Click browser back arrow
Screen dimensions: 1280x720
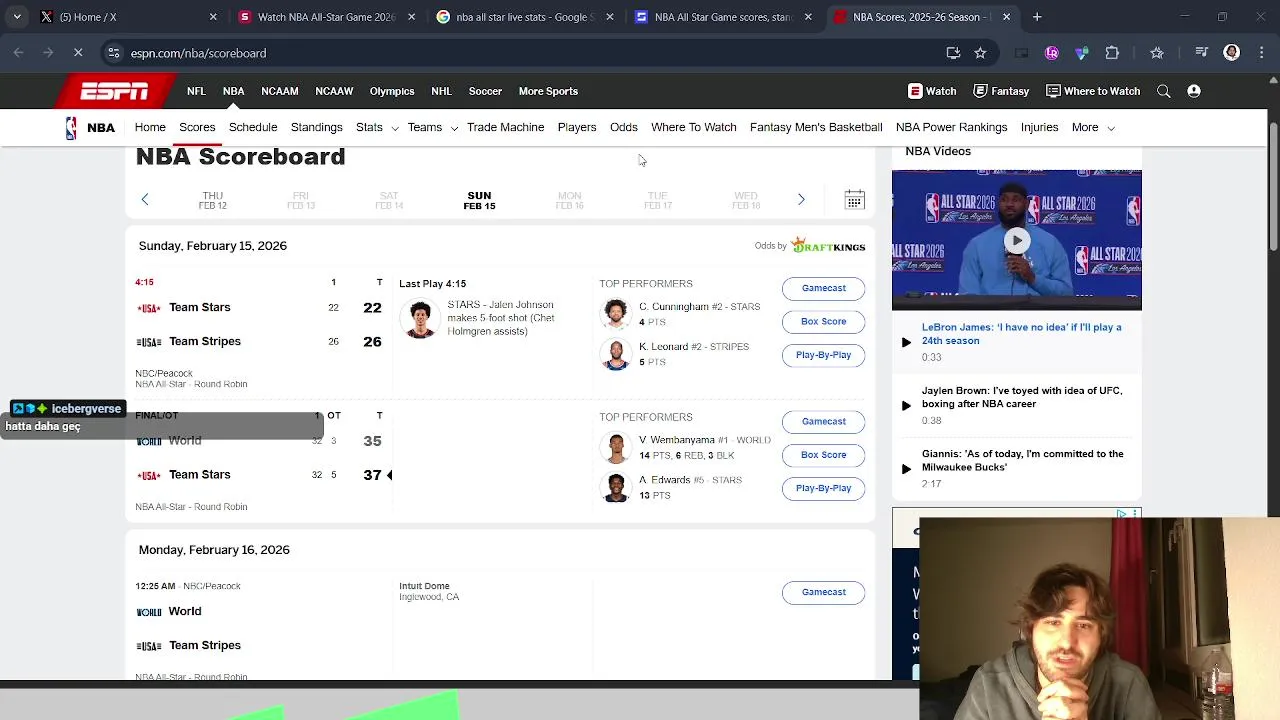19,53
